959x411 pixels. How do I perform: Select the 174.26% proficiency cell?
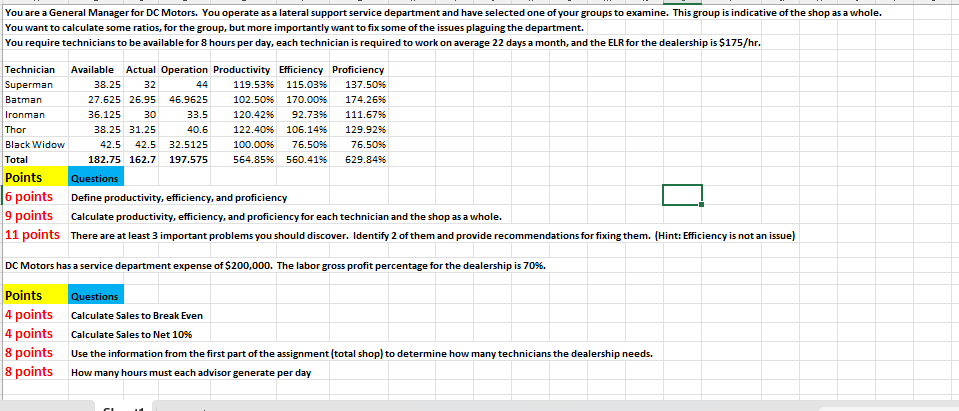coord(358,99)
